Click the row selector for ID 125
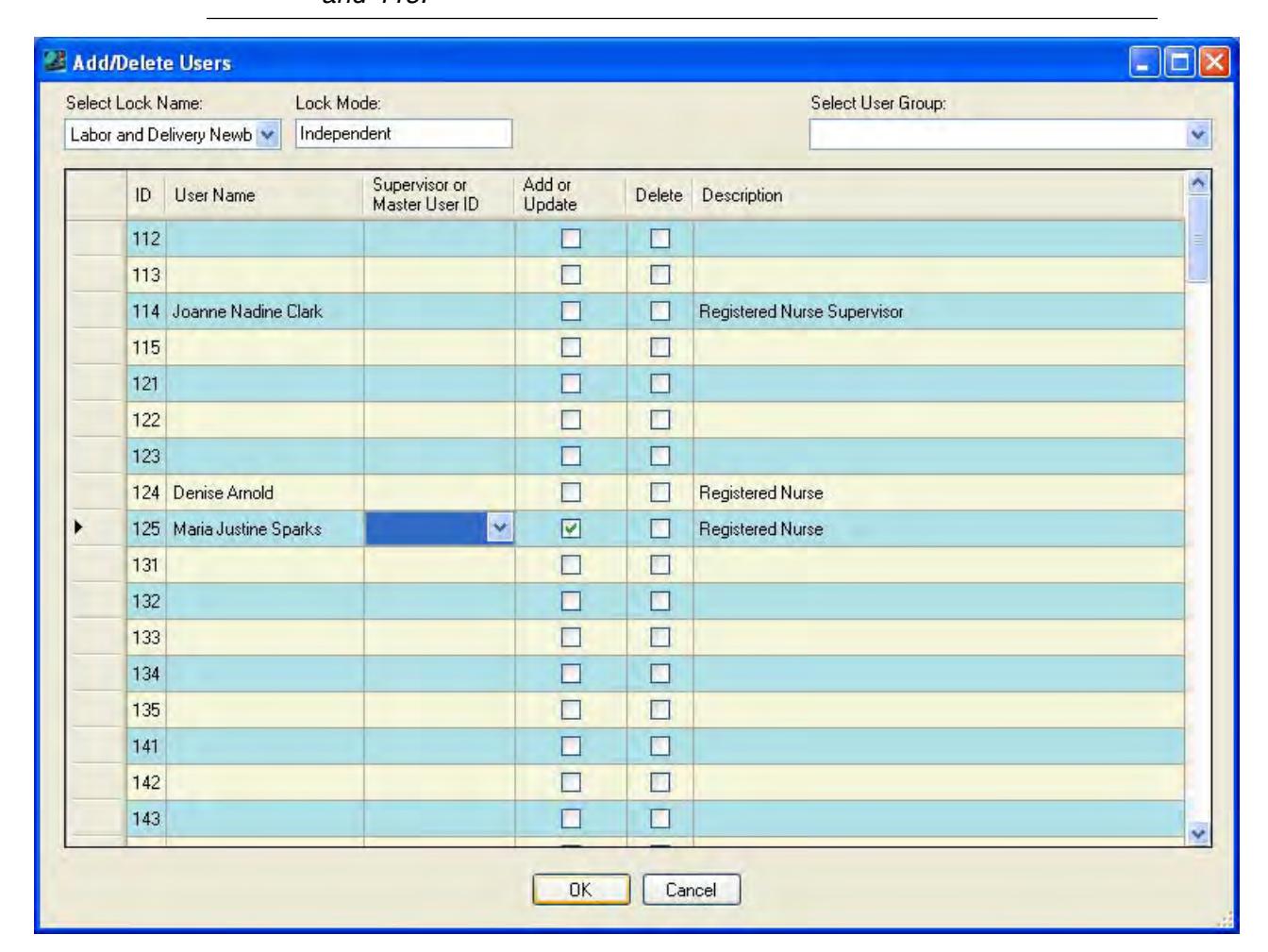The image size is (1268, 952). pos(96,529)
